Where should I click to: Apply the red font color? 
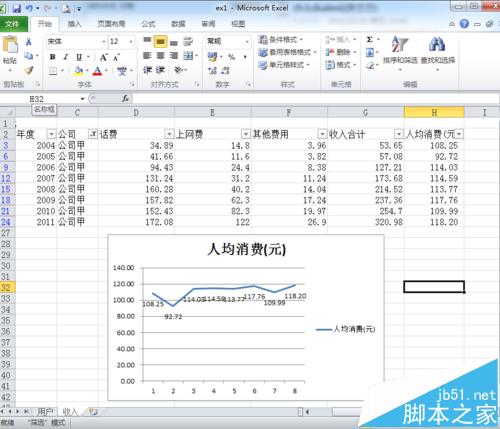[97, 71]
